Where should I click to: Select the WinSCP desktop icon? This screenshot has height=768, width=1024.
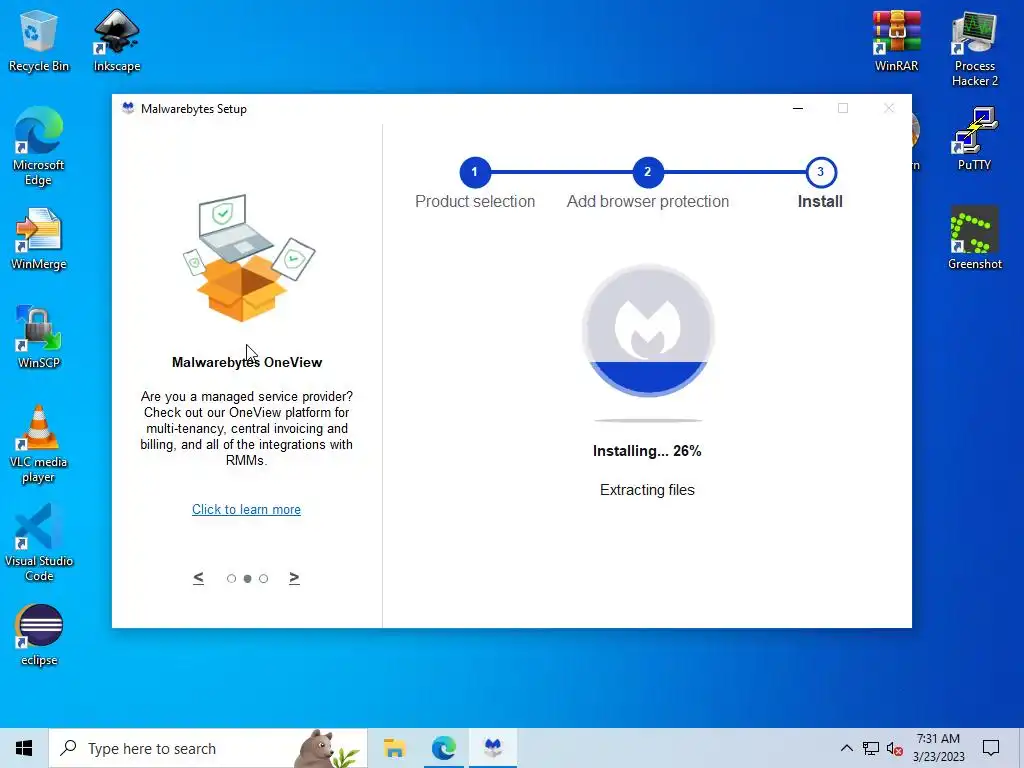[x=39, y=337]
